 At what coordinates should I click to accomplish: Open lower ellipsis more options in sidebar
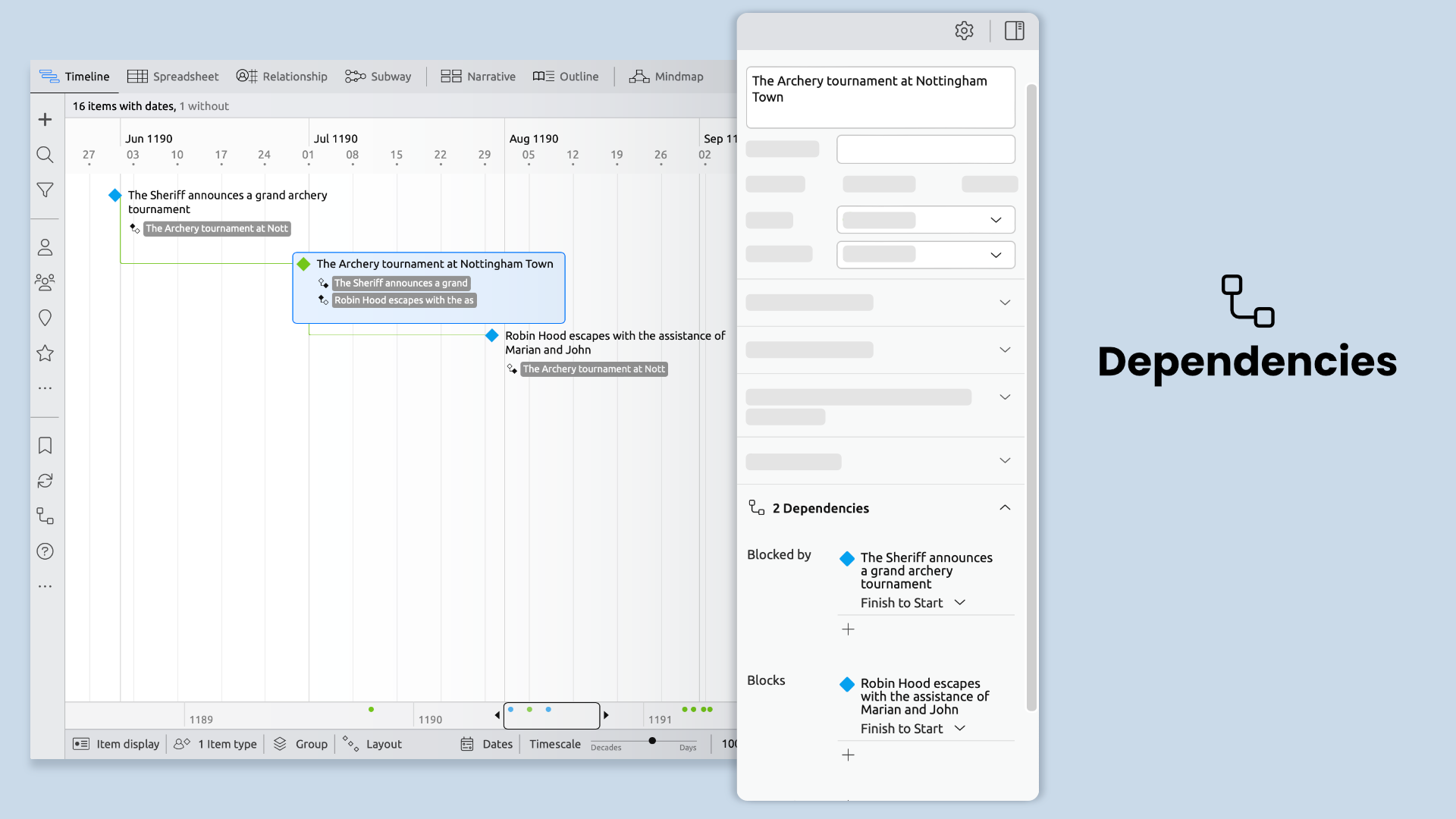click(45, 586)
